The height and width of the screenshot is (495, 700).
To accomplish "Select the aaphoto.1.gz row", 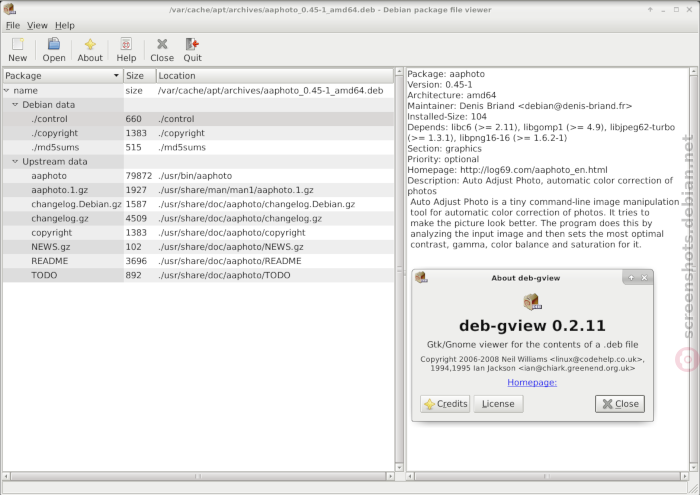I will (198, 190).
